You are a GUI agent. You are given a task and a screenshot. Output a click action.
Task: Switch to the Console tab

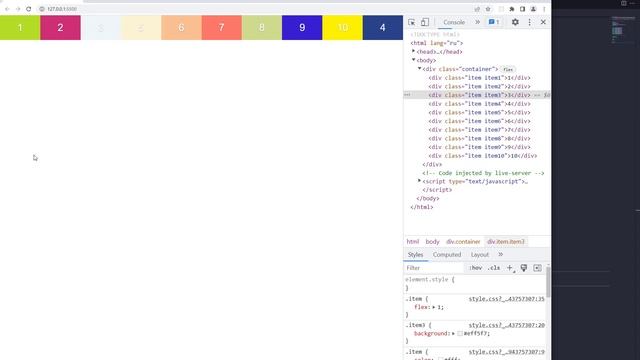[454, 22]
